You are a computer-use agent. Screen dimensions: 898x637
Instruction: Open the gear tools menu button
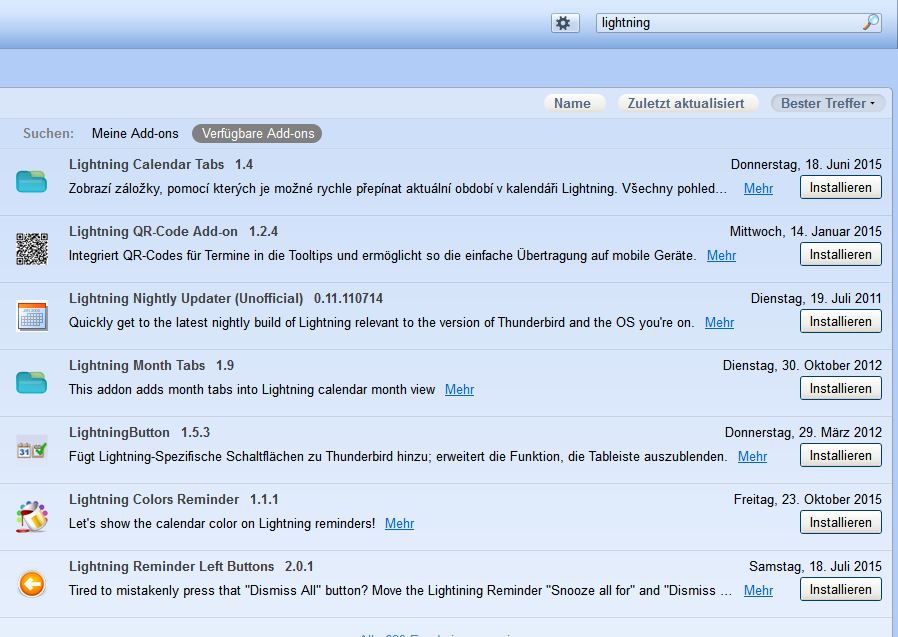tap(565, 23)
